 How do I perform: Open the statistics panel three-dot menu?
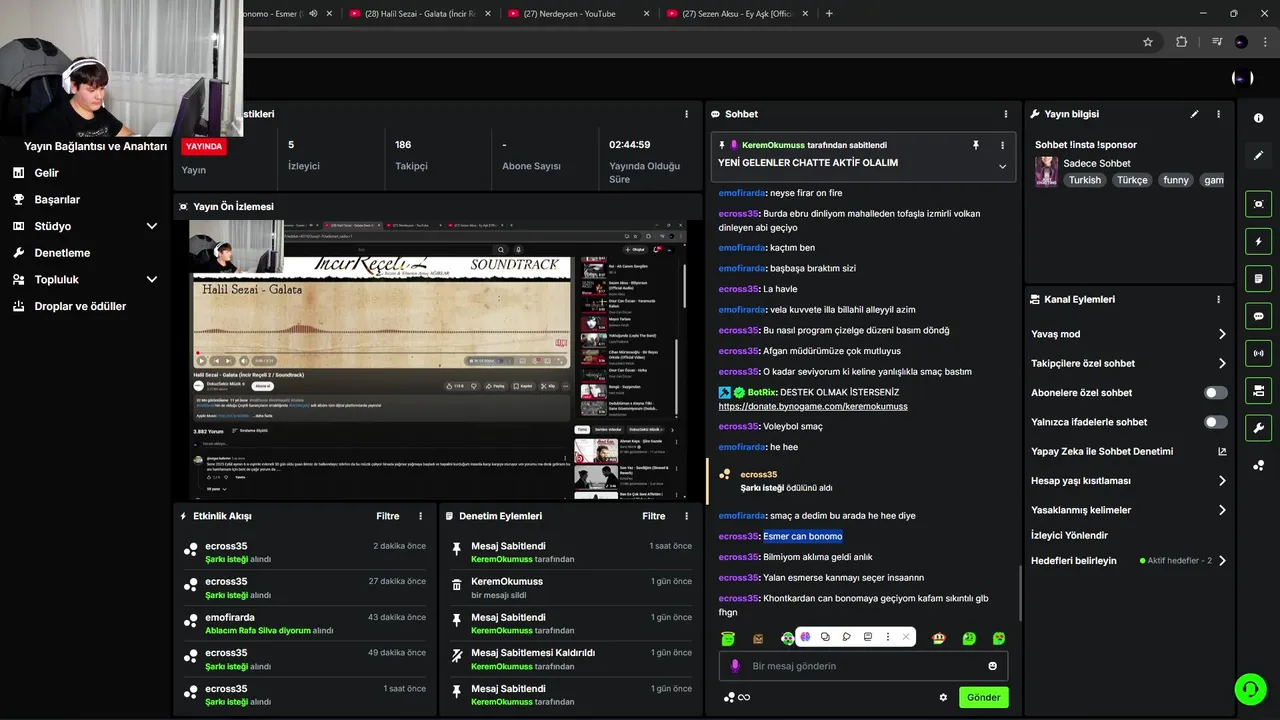[x=686, y=114]
